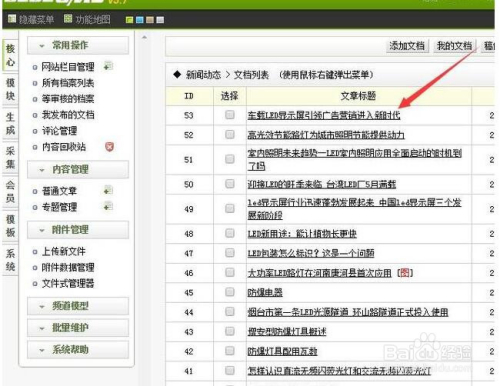Collapse the 常用操作 section
This screenshot has height=386, width=500.
pyautogui.click(x=78, y=45)
